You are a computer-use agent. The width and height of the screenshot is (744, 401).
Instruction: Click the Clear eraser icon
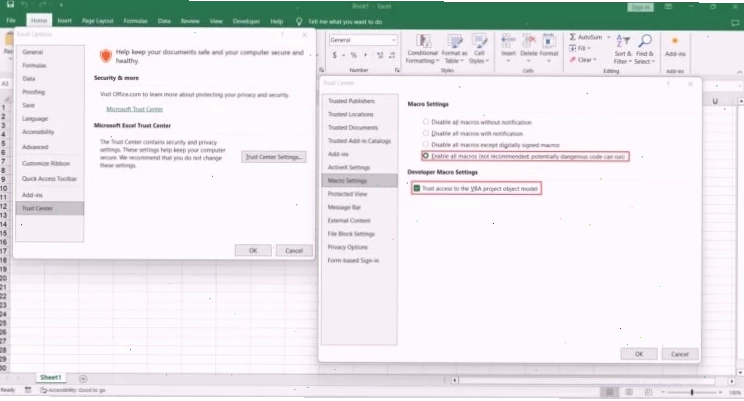pos(573,60)
